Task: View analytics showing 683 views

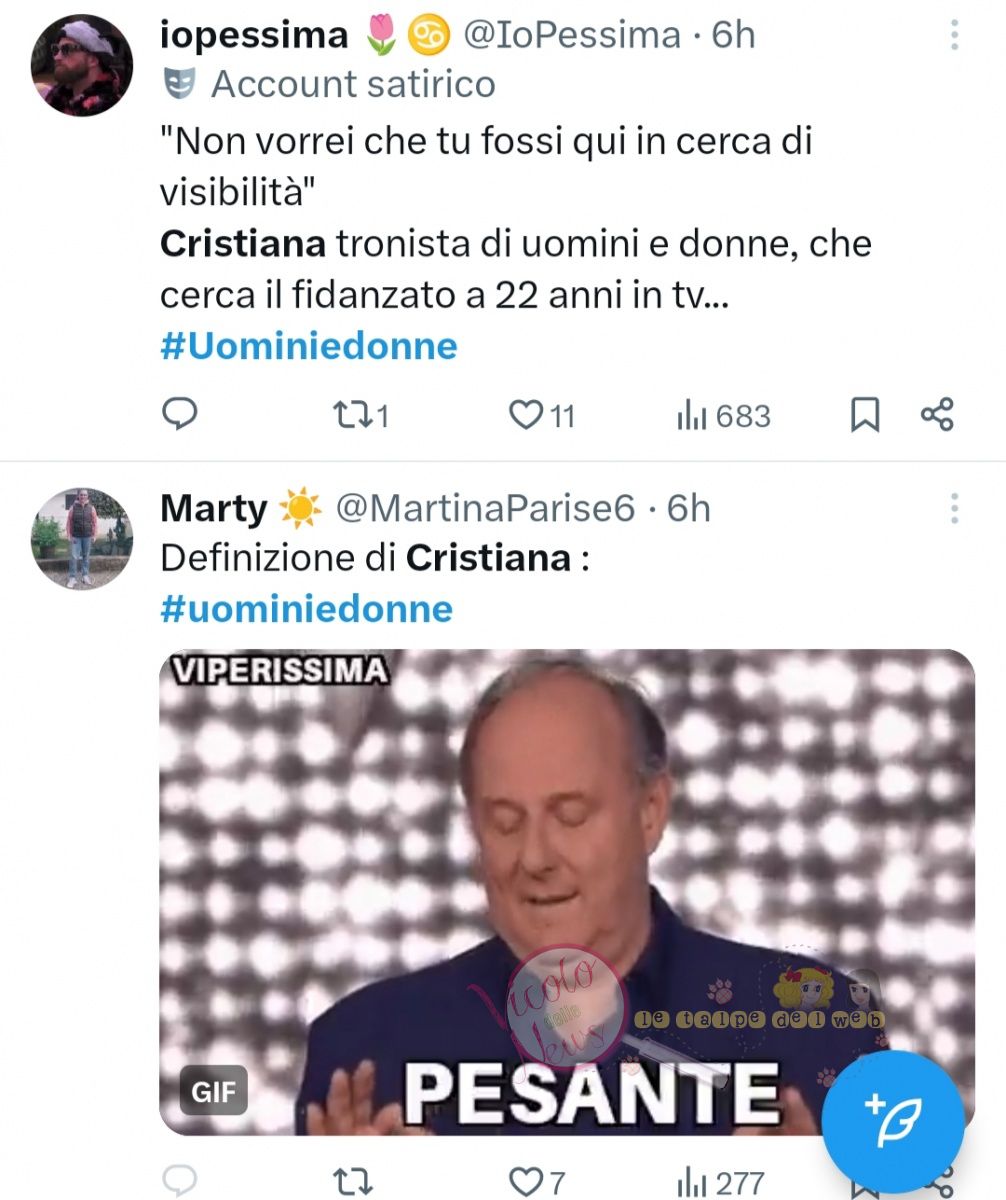Action: pyautogui.click(x=724, y=415)
